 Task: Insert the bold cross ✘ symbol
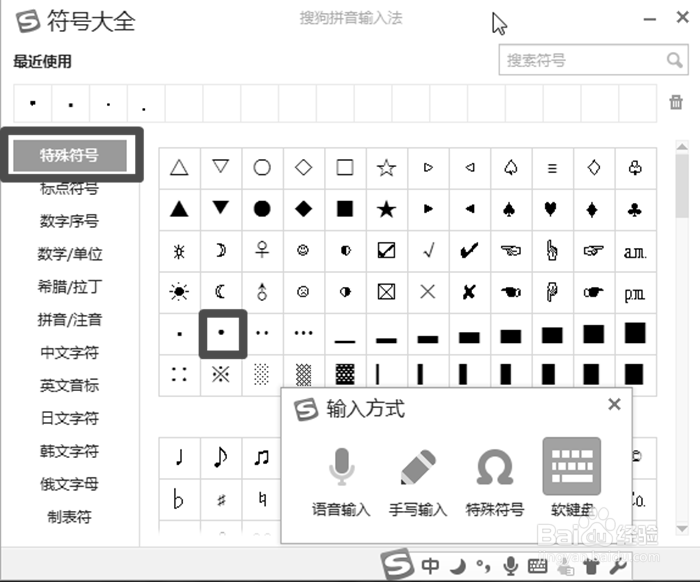[469, 292]
